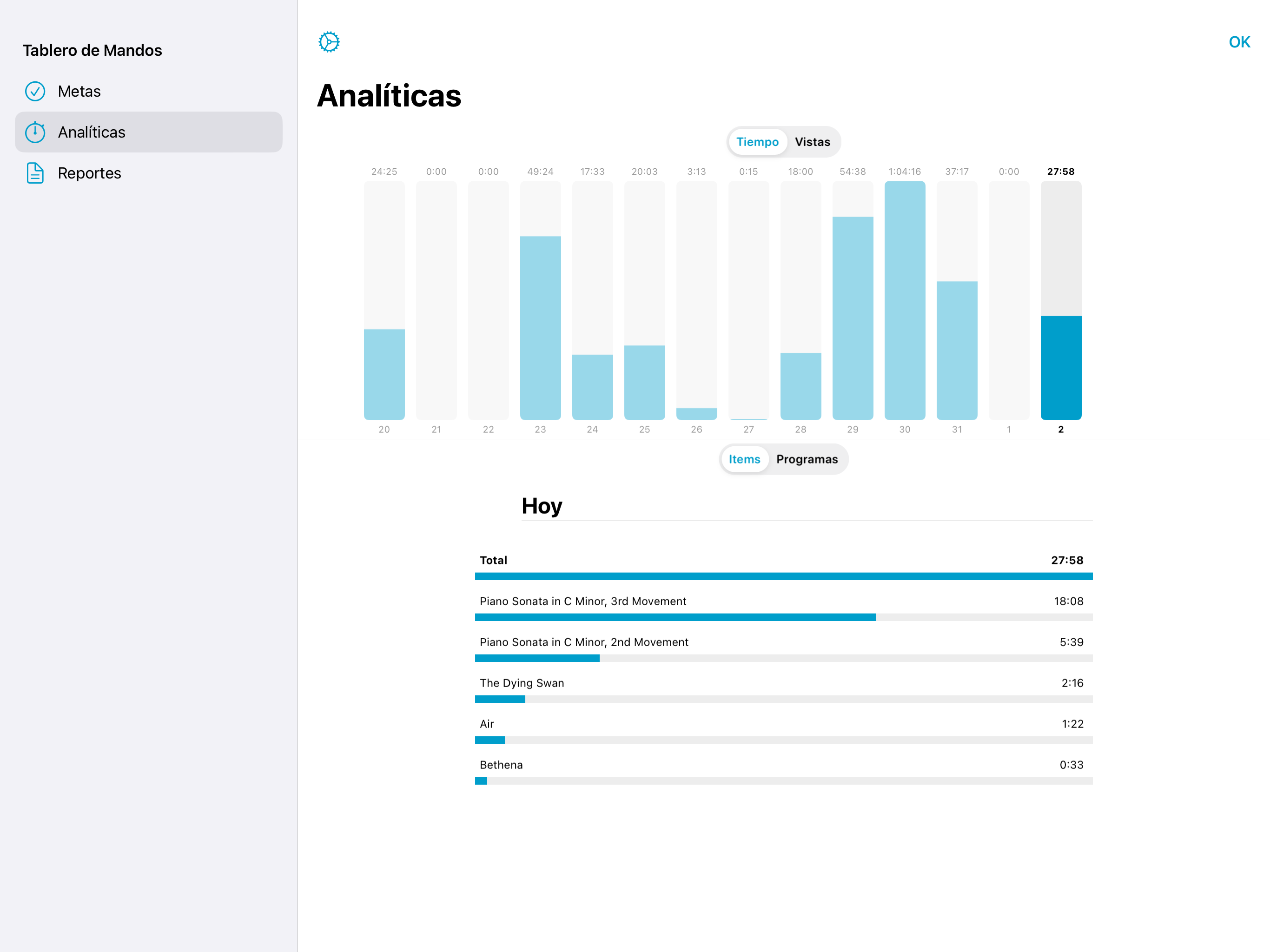Open the settings gear icon

329,42
